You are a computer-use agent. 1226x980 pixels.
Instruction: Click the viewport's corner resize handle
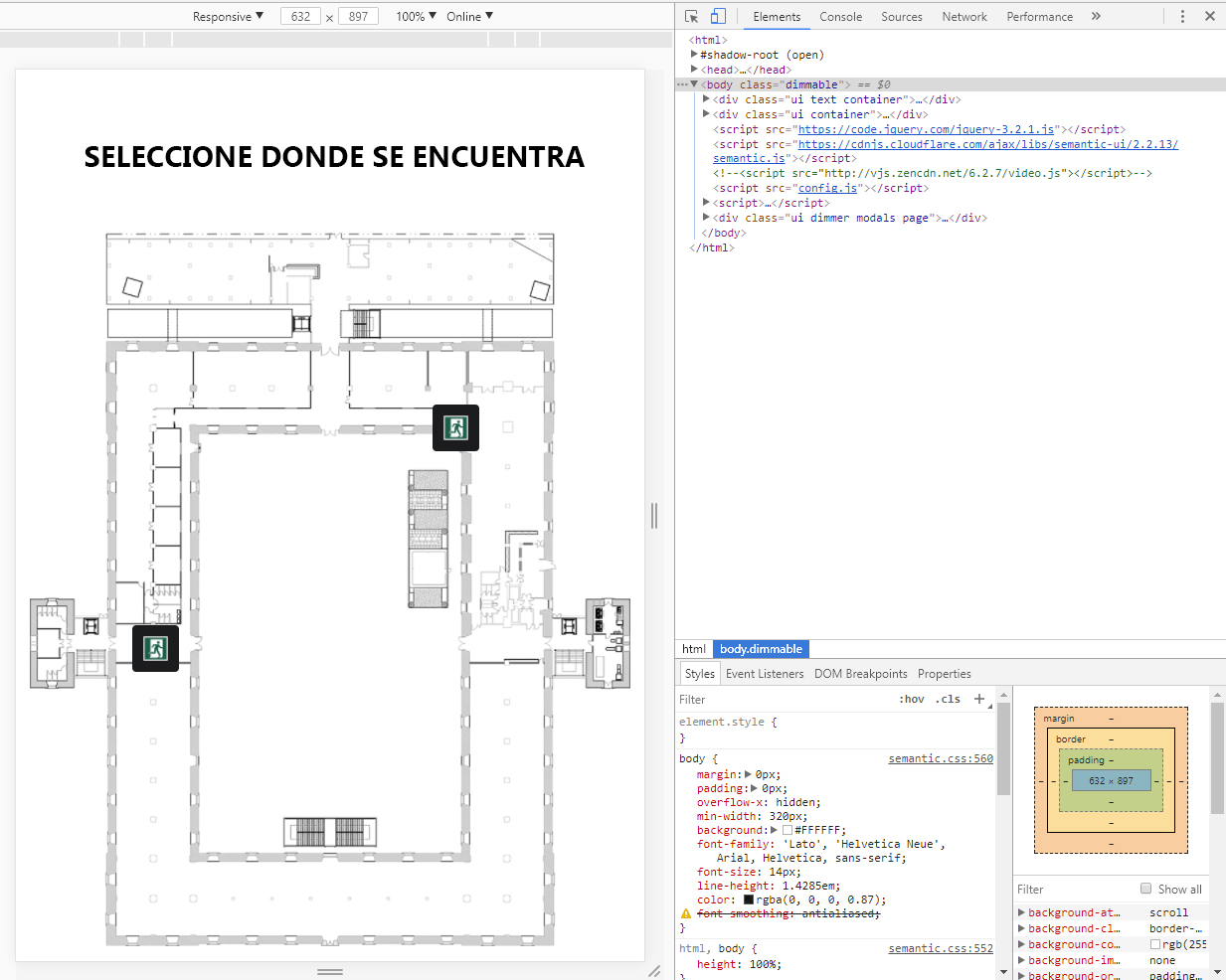[654, 971]
